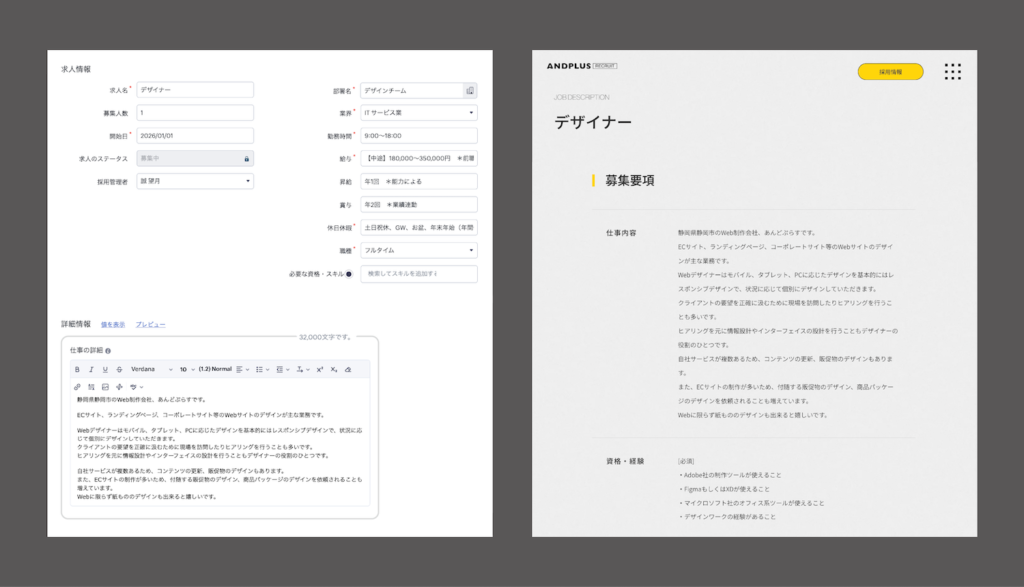Select the Italic icon in the editor toolbar
This screenshot has height=587, width=1024.
coord(92,368)
